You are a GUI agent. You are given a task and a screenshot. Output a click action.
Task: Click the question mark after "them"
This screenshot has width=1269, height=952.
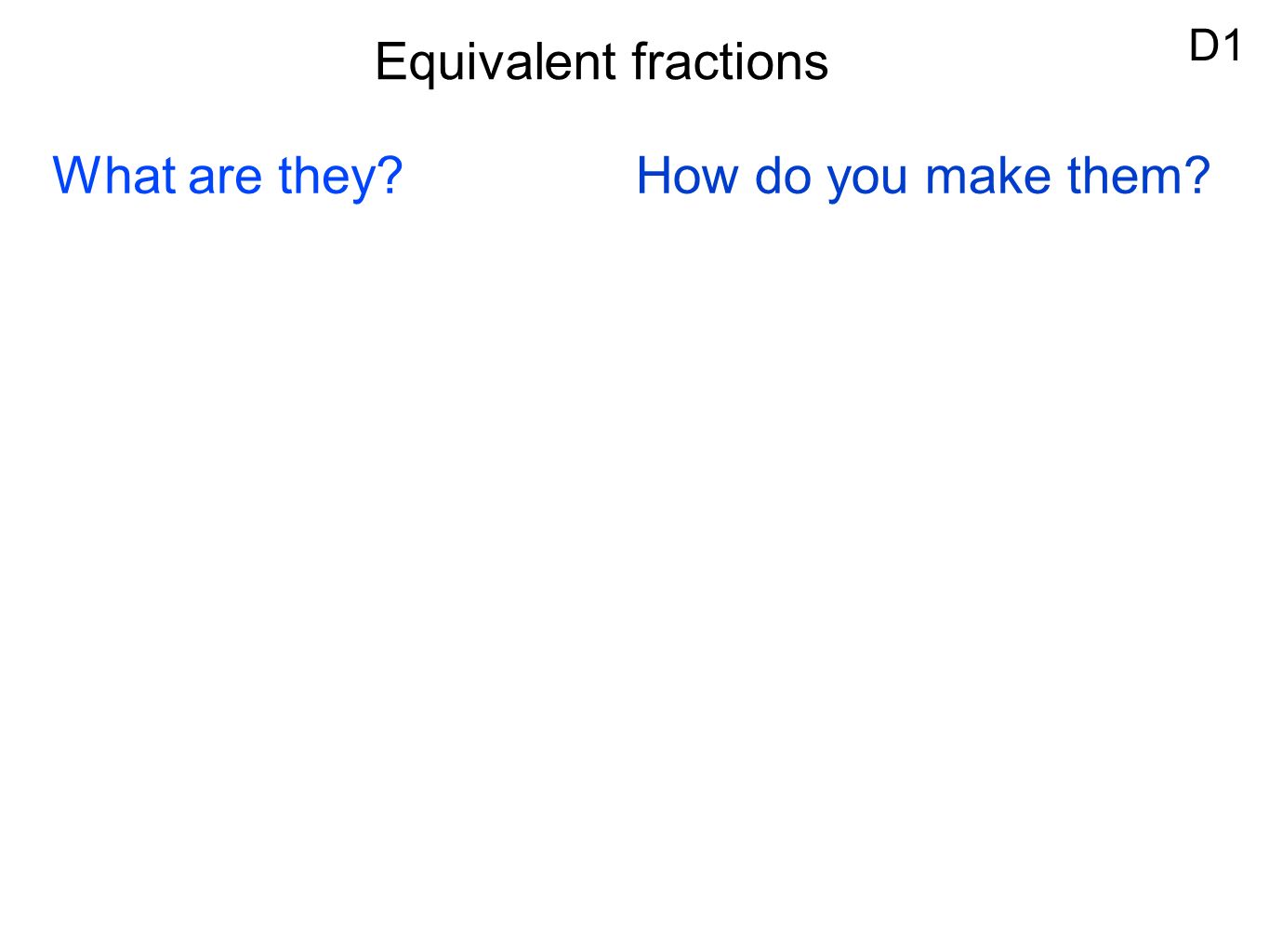(x=1196, y=175)
